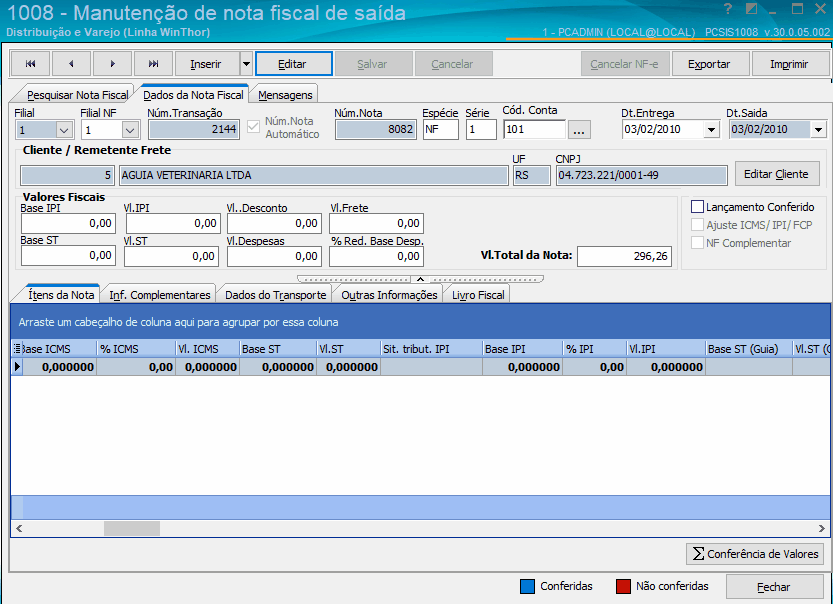Click the grid column chooser icon

[17, 348]
